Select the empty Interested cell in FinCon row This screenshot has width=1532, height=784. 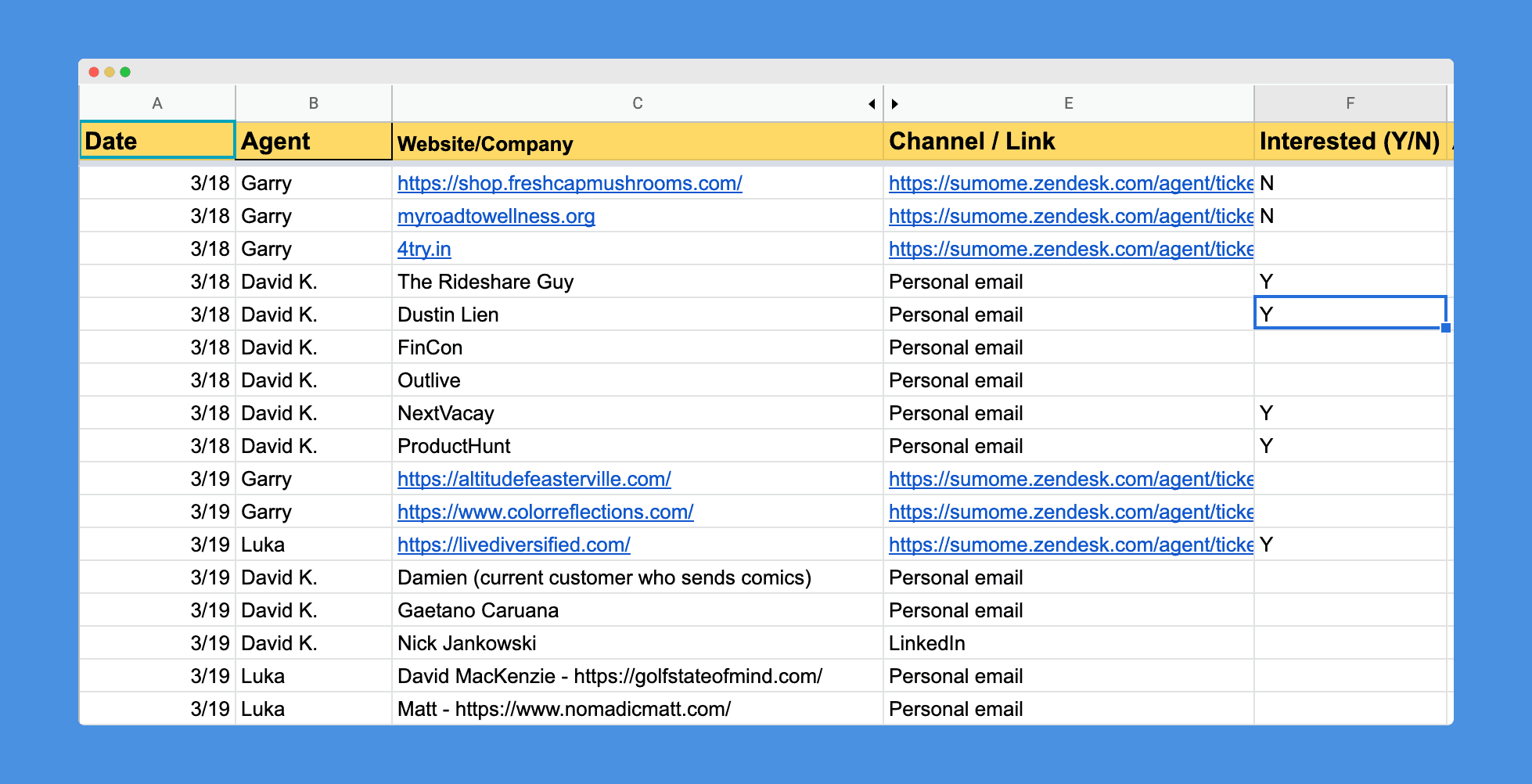click(1350, 347)
